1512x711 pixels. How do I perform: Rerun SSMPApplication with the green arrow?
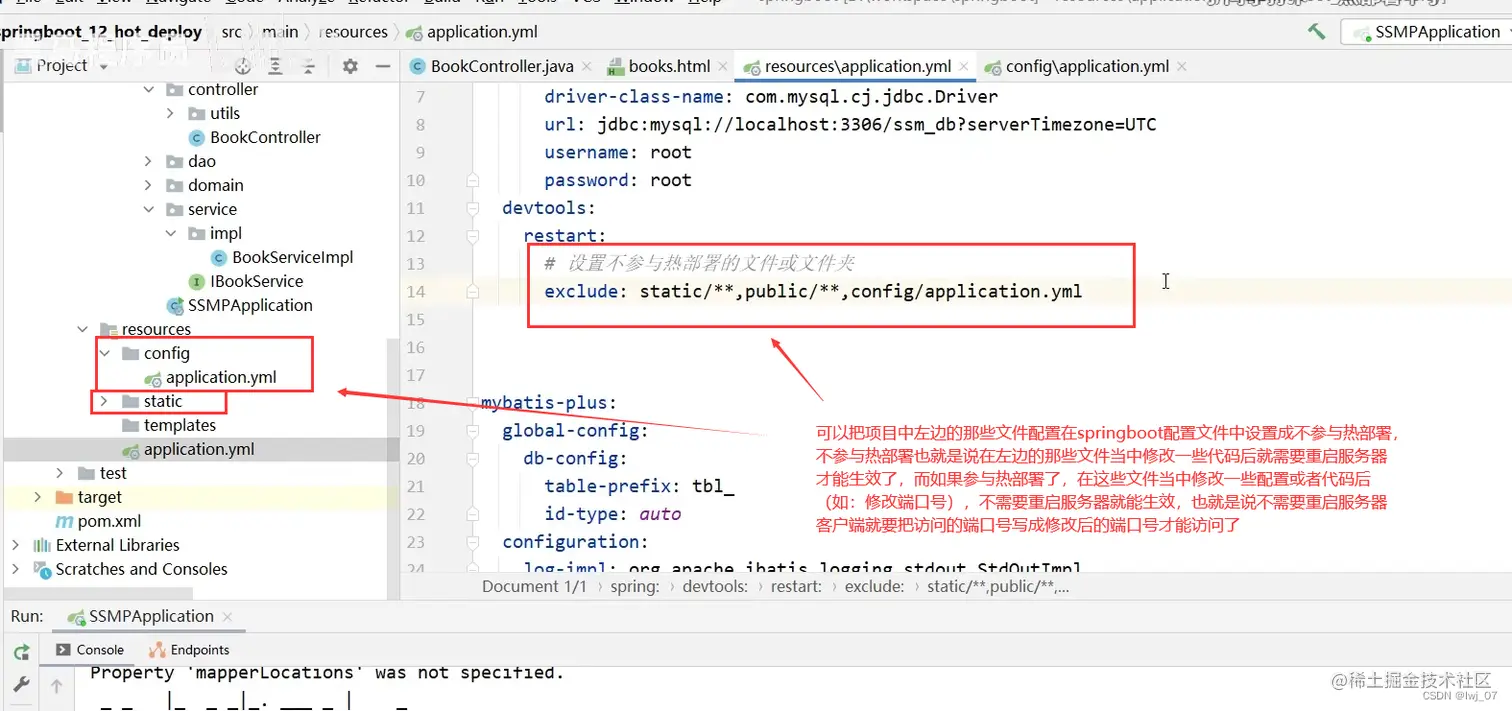click(21, 652)
